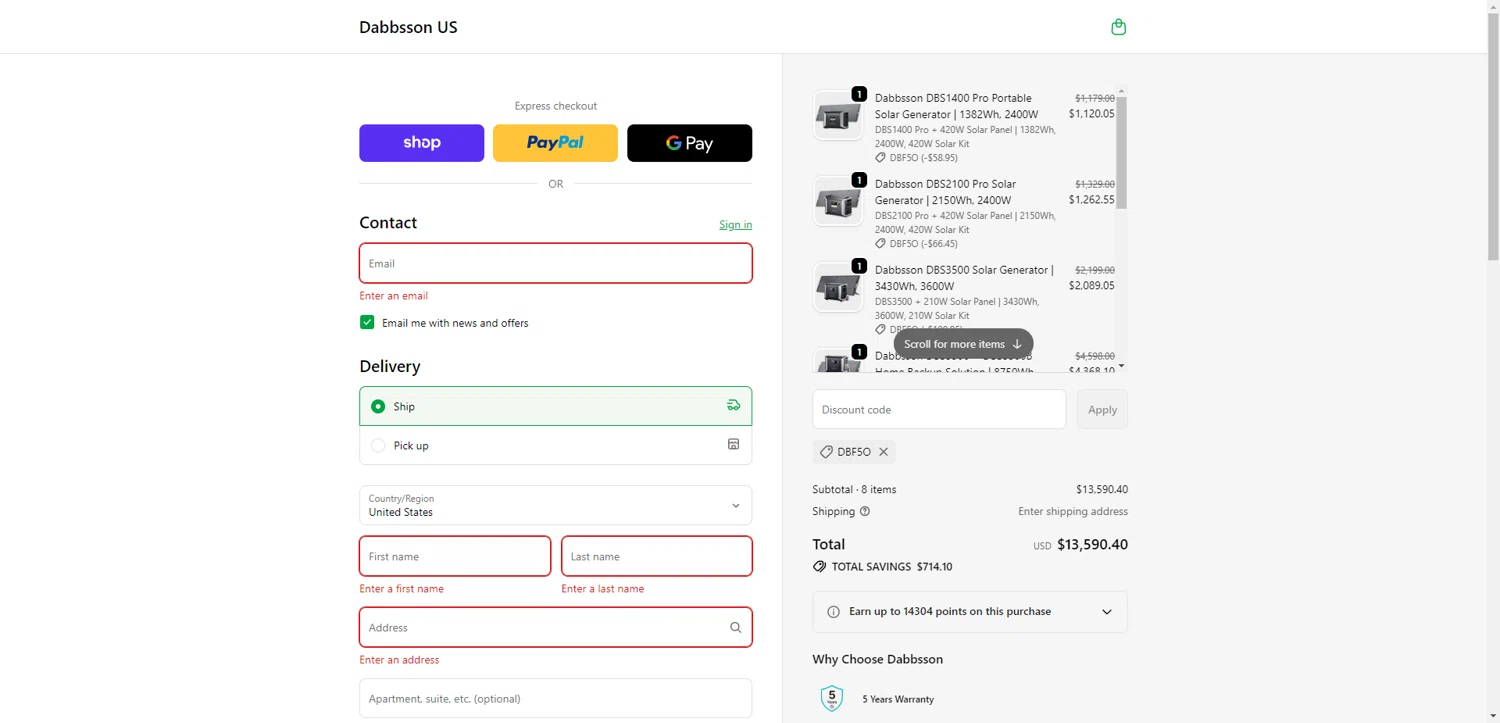Click the DBS2100 Pro product thumbnail
This screenshot has width=1500, height=723.
pyautogui.click(x=837, y=201)
